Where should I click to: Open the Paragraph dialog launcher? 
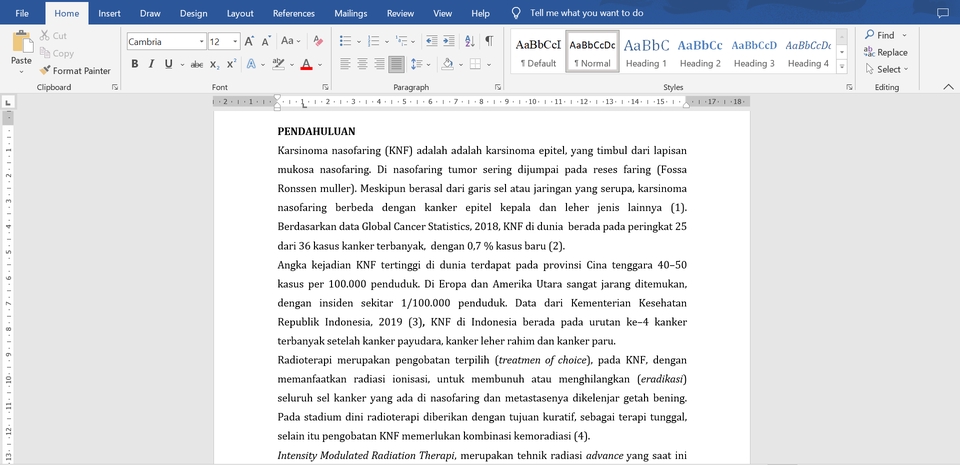point(498,87)
